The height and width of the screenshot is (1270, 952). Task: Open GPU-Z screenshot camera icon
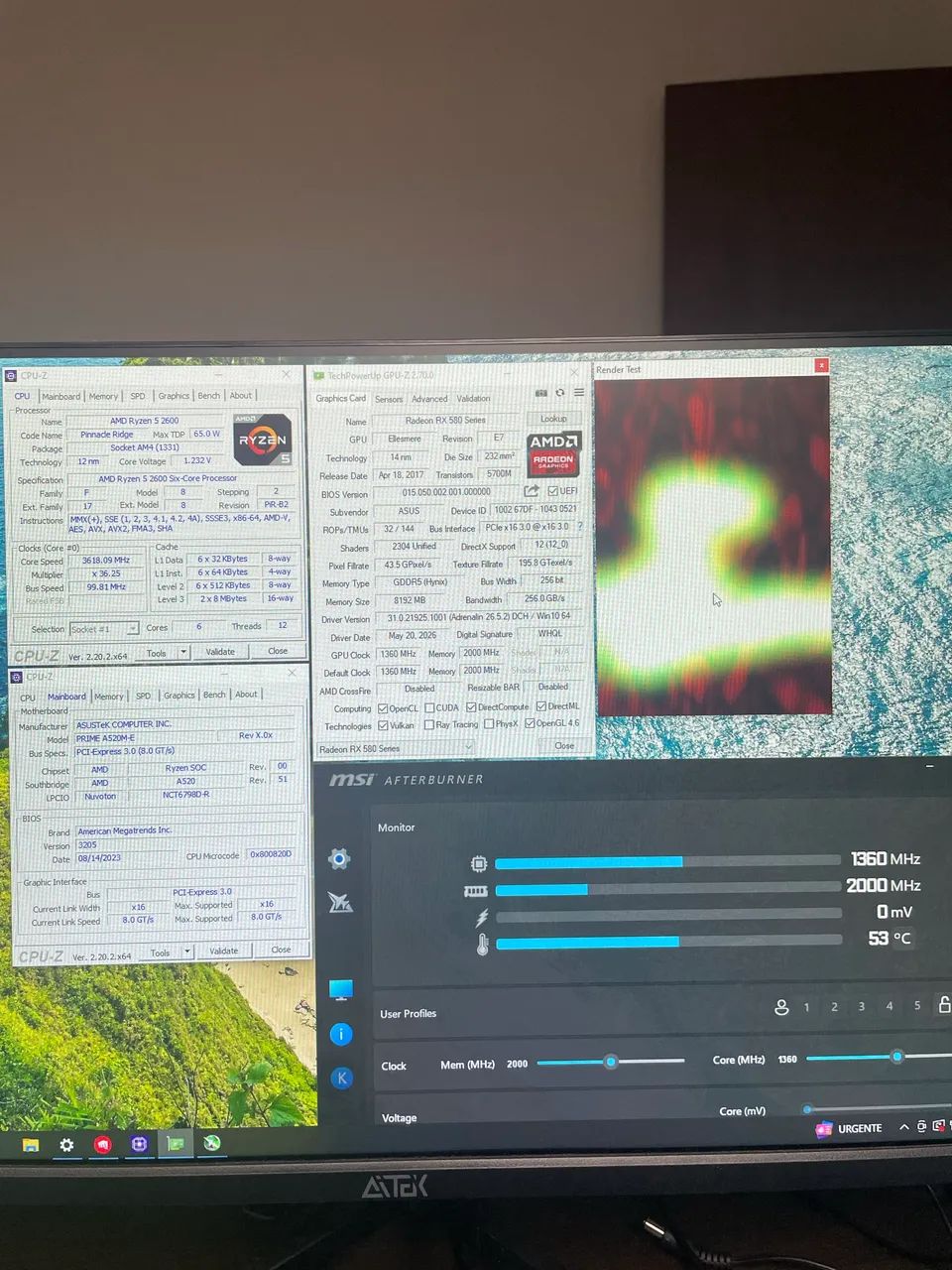(540, 393)
